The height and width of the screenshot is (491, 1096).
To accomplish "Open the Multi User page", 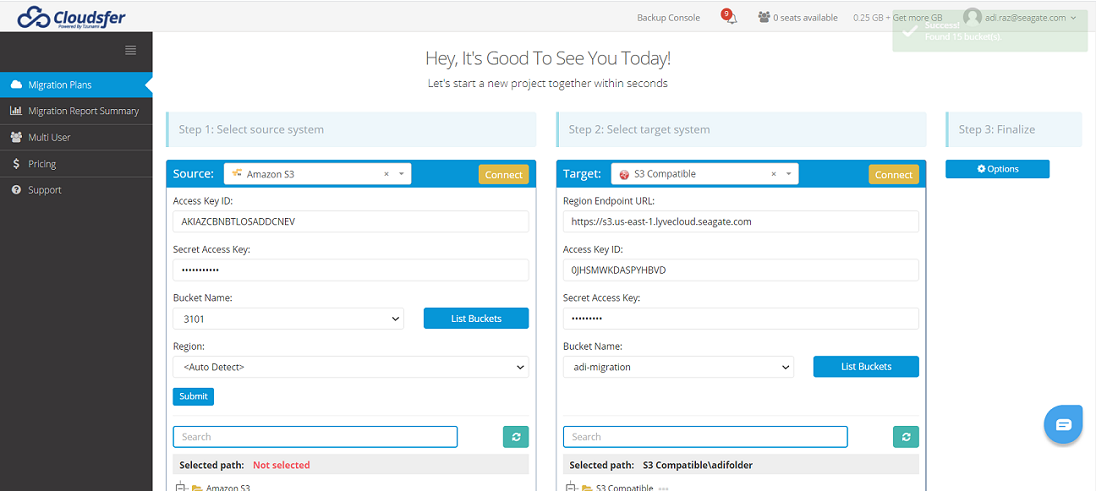I will [76, 138].
